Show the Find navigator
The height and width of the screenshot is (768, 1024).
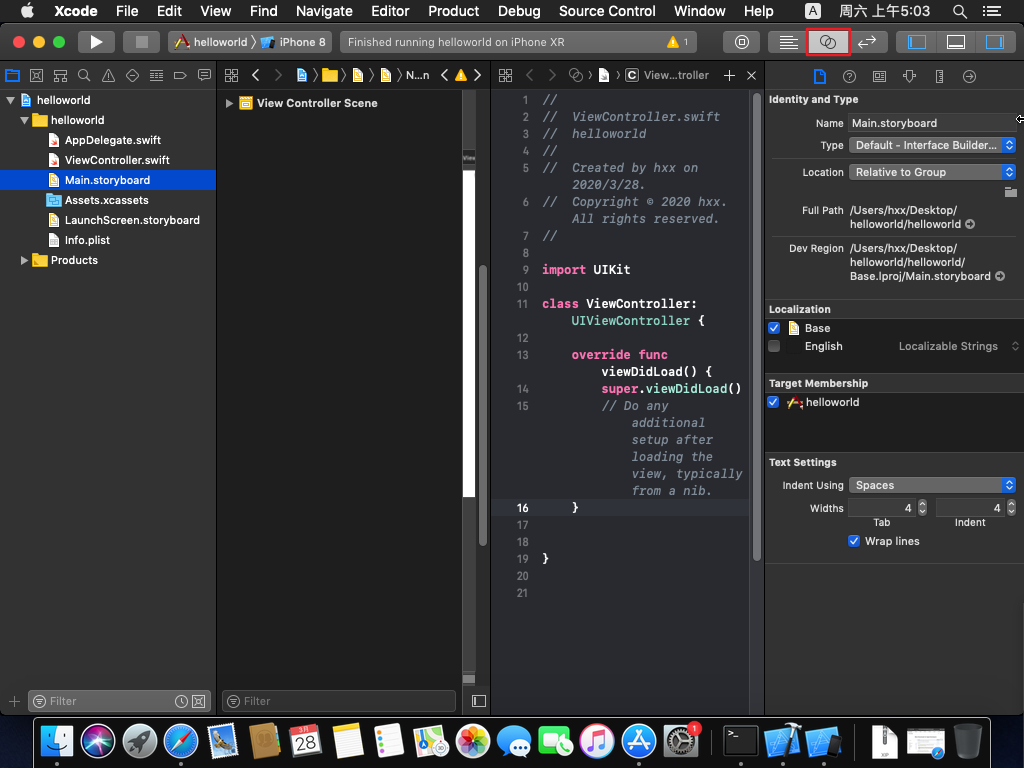[84, 76]
